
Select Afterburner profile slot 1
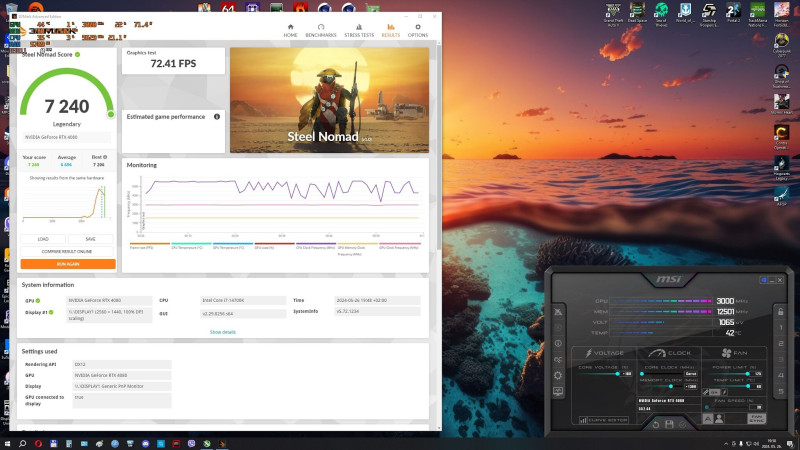[781, 328]
